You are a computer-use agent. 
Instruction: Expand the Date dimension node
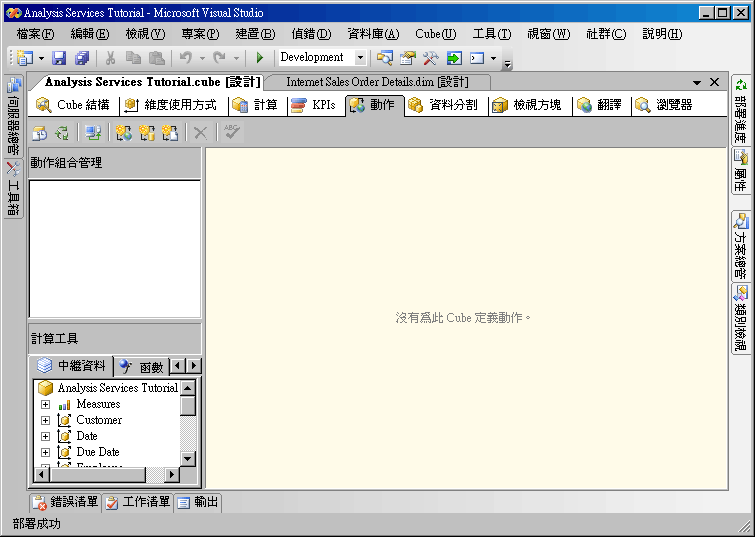(x=45, y=436)
